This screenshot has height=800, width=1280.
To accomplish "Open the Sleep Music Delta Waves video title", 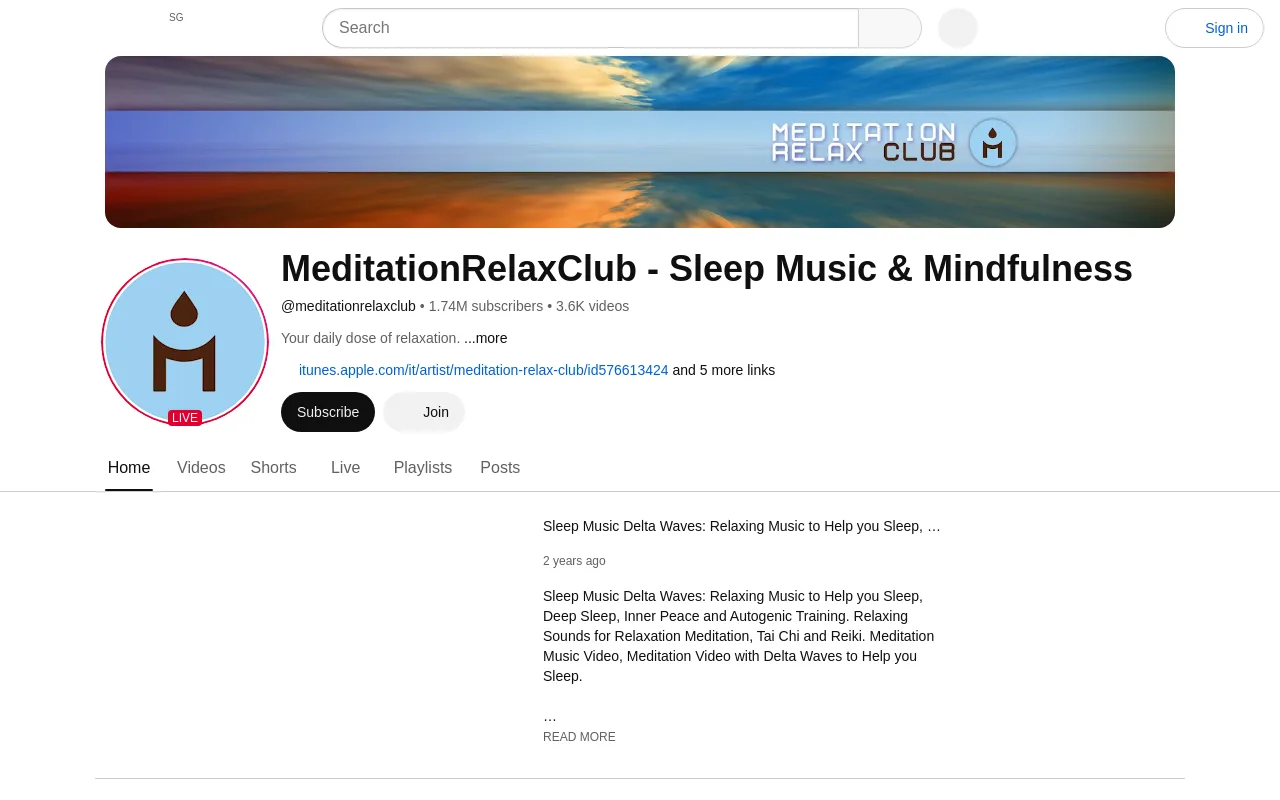I will pos(742,526).
